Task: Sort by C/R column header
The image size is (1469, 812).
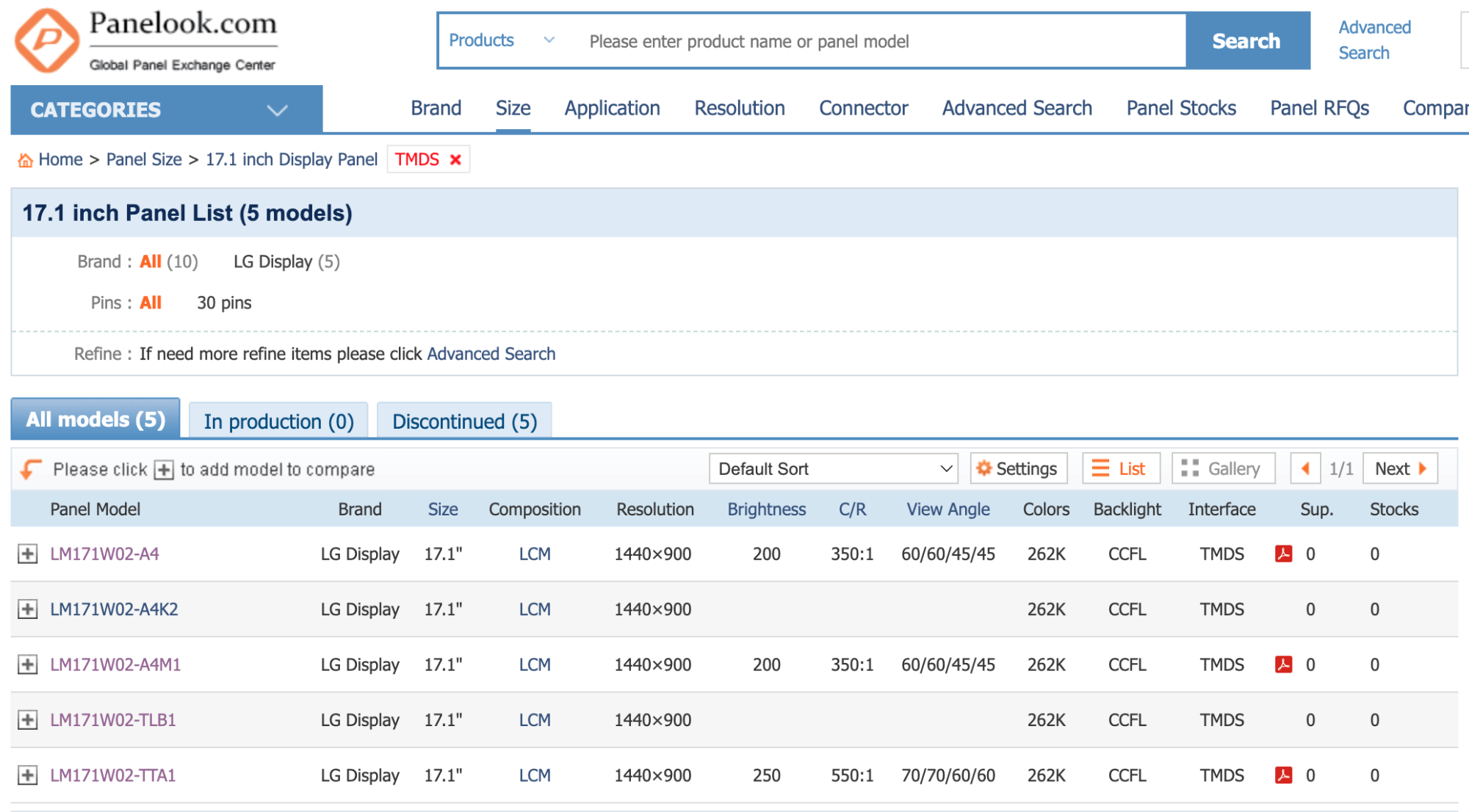Action: point(852,510)
